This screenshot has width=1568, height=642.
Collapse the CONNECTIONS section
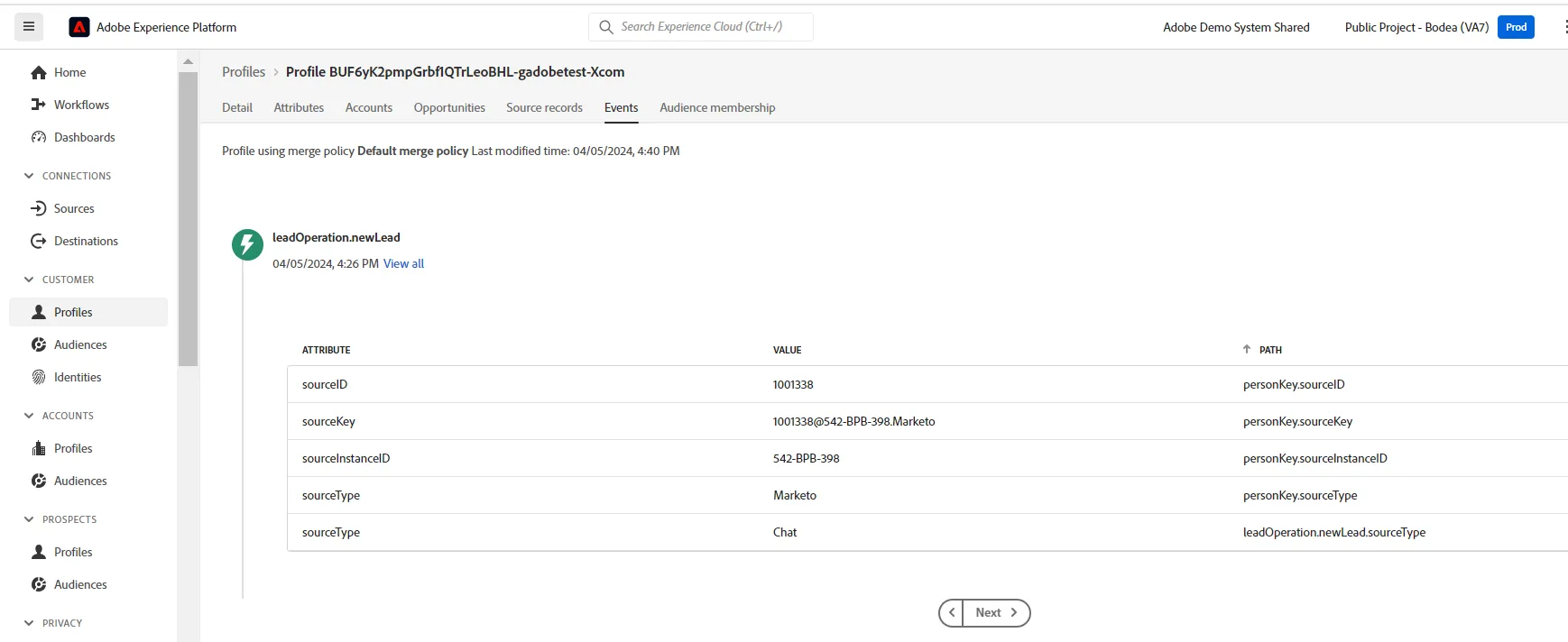[x=29, y=176]
